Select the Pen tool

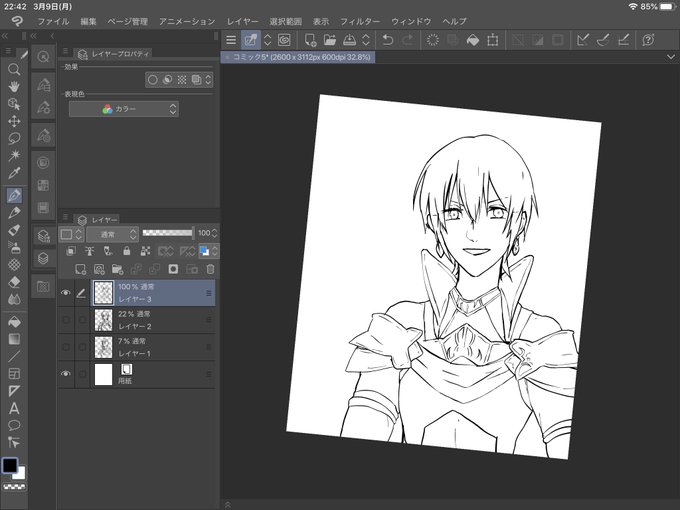(x=14, y=195)
